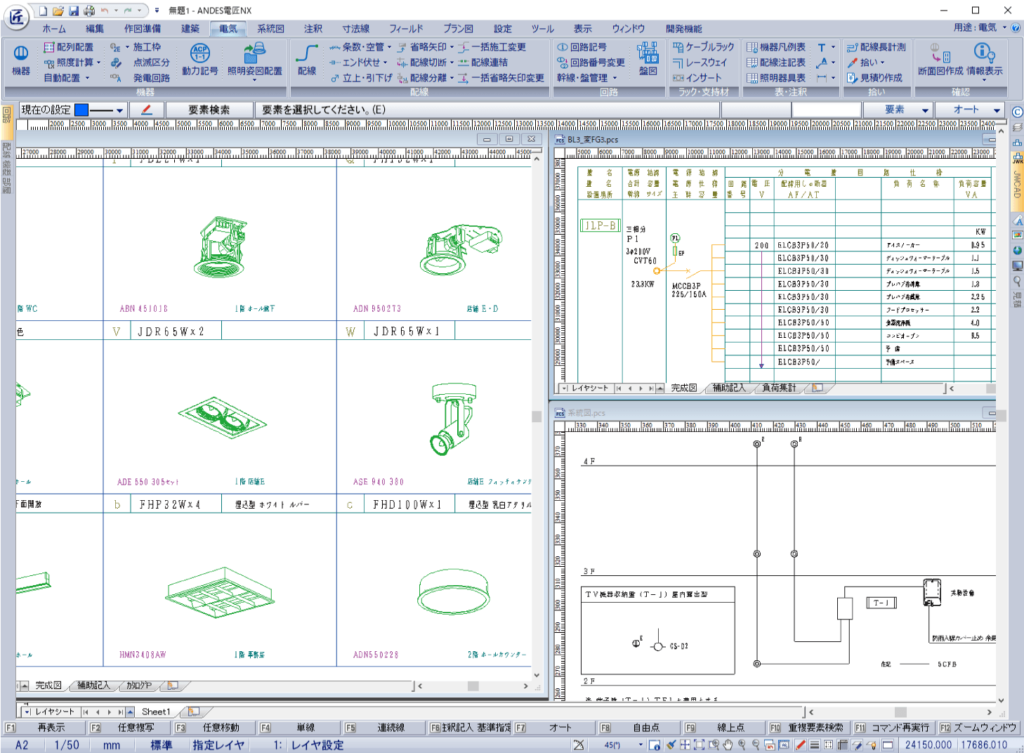The height and width of the screenshot is (753, 1024).
Task: Toggle the F7 オート snap mode
Action: [560, 727]
